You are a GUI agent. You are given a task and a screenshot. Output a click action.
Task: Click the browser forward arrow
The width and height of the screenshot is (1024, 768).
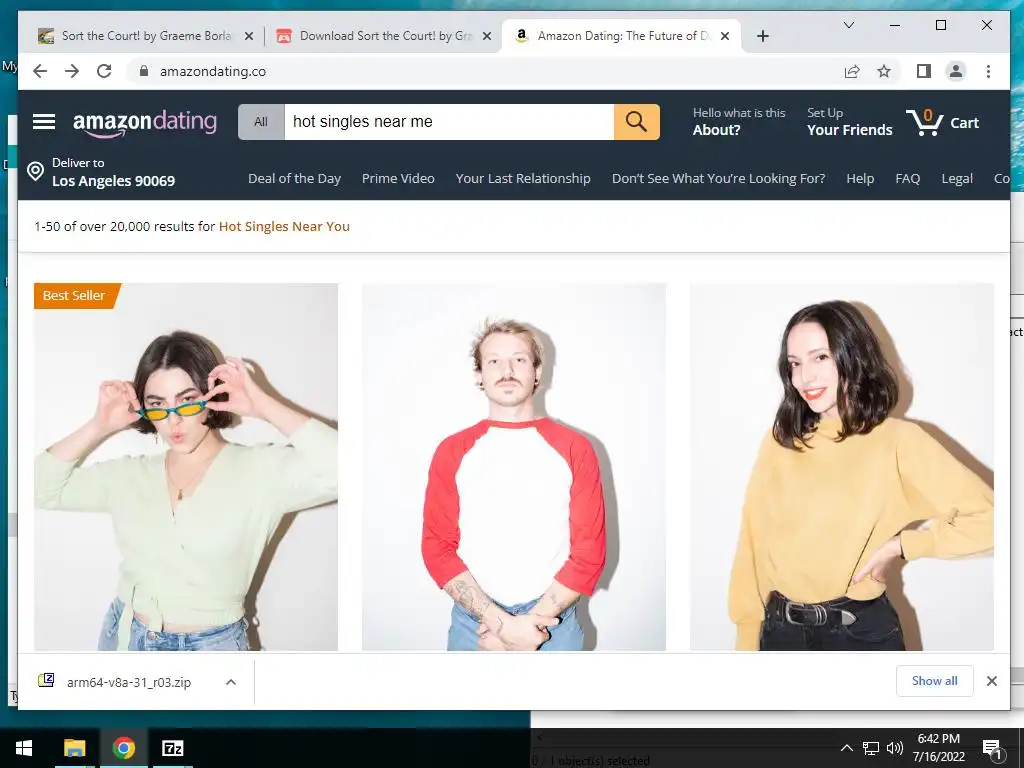[72, 71]
